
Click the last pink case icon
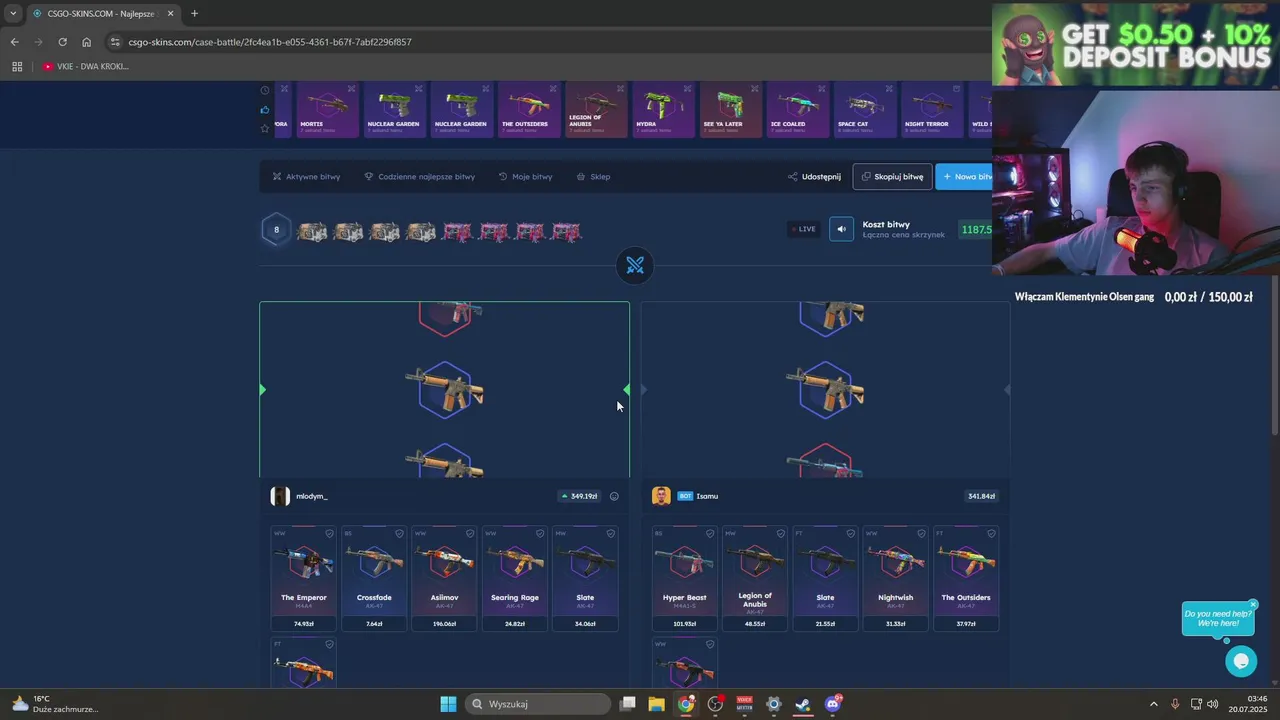tap(566, 232)
